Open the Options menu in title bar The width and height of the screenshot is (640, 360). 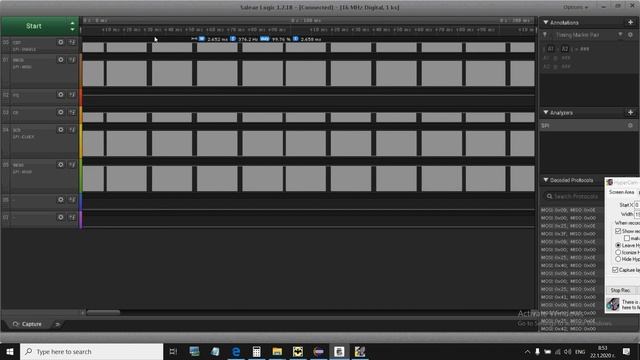pyautogui.click(x=576, y=7)
